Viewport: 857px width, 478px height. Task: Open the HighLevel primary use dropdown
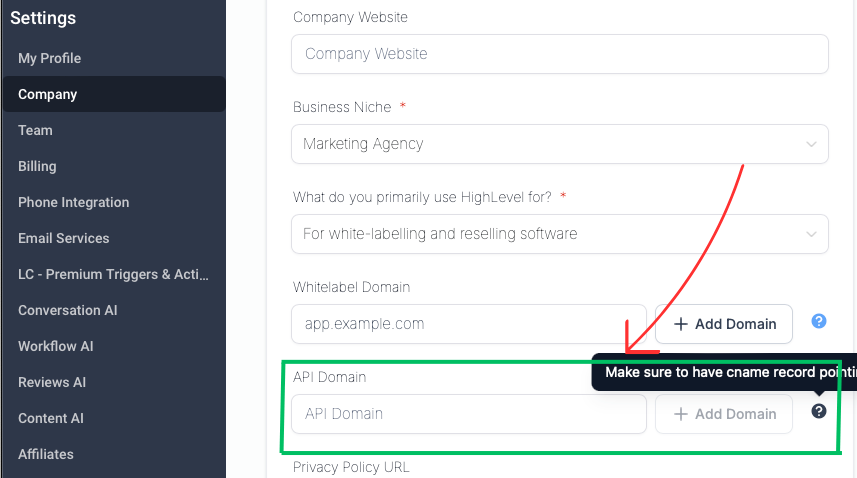point(559,234)
